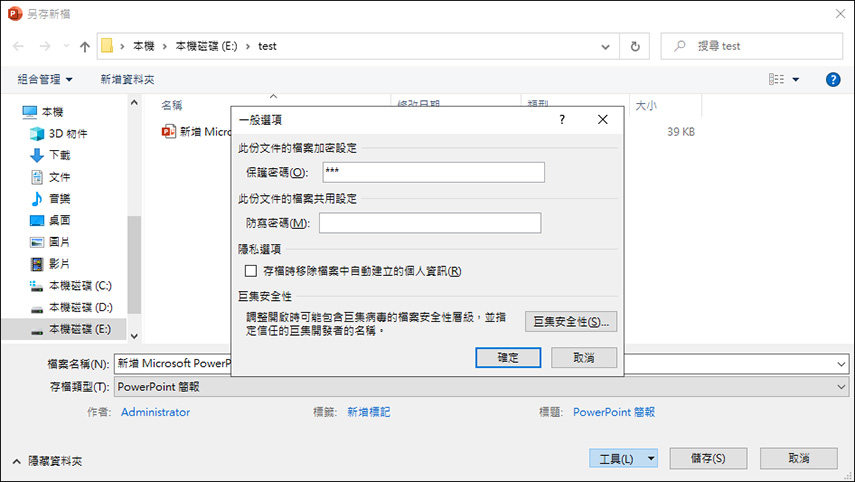
Task: Select the PowerPoint file icon in list
Action: click(168, 131)
